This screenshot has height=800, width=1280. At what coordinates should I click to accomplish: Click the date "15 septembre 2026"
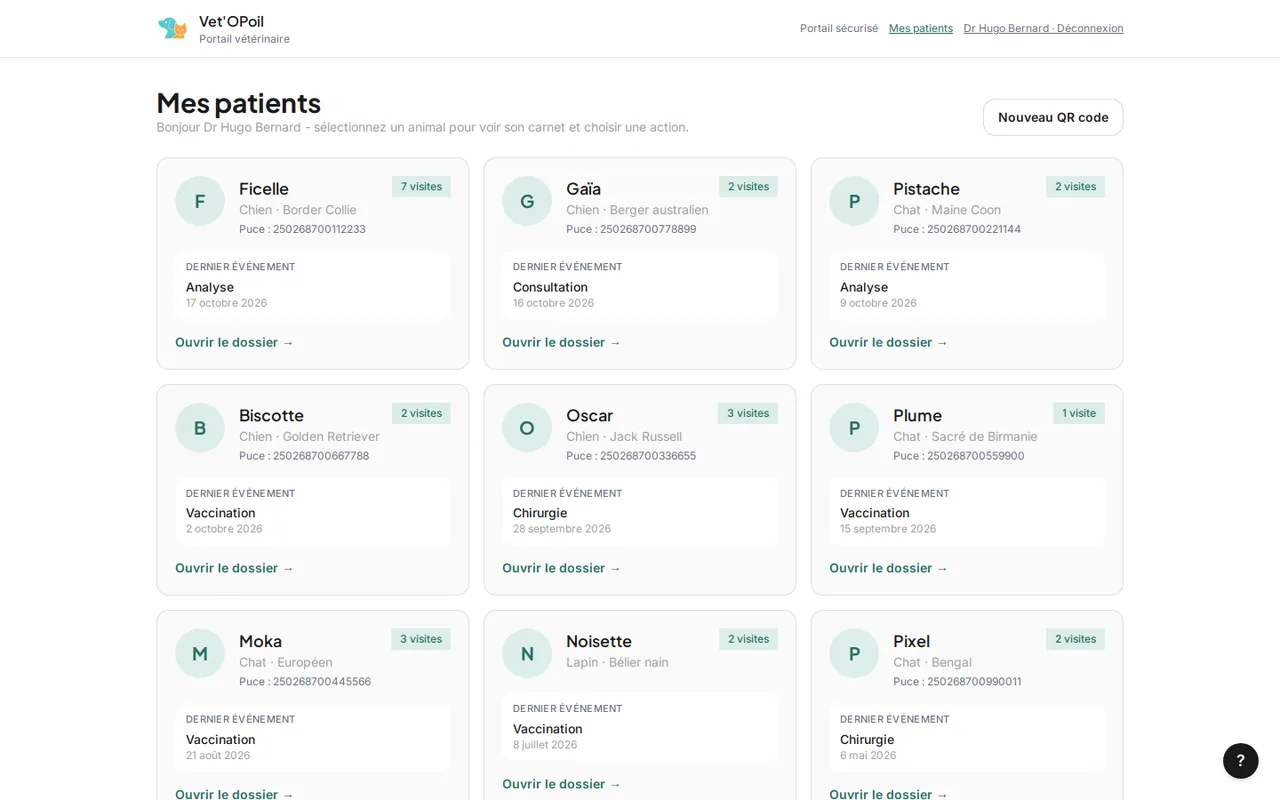tap(888, 529)
